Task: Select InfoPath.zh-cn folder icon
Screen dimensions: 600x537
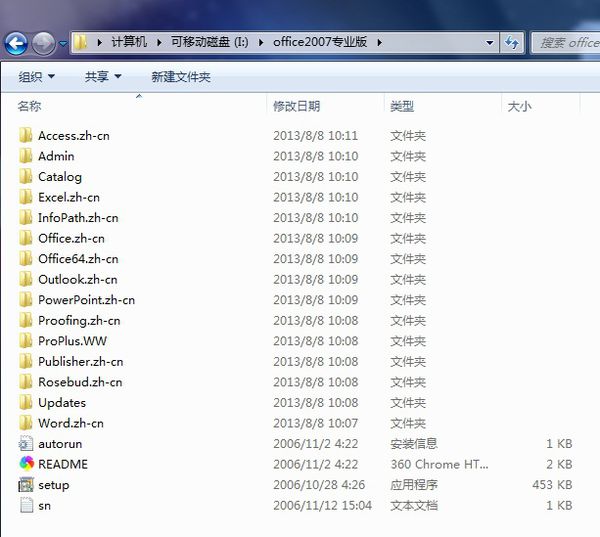Action: tap(26, 217)
